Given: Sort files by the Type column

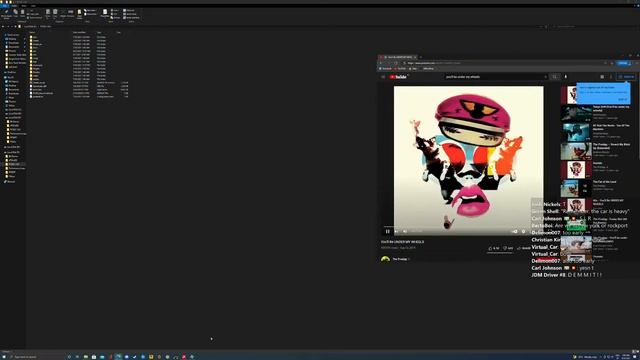Looking at the screenshot, I should click(x=99, y=32).
